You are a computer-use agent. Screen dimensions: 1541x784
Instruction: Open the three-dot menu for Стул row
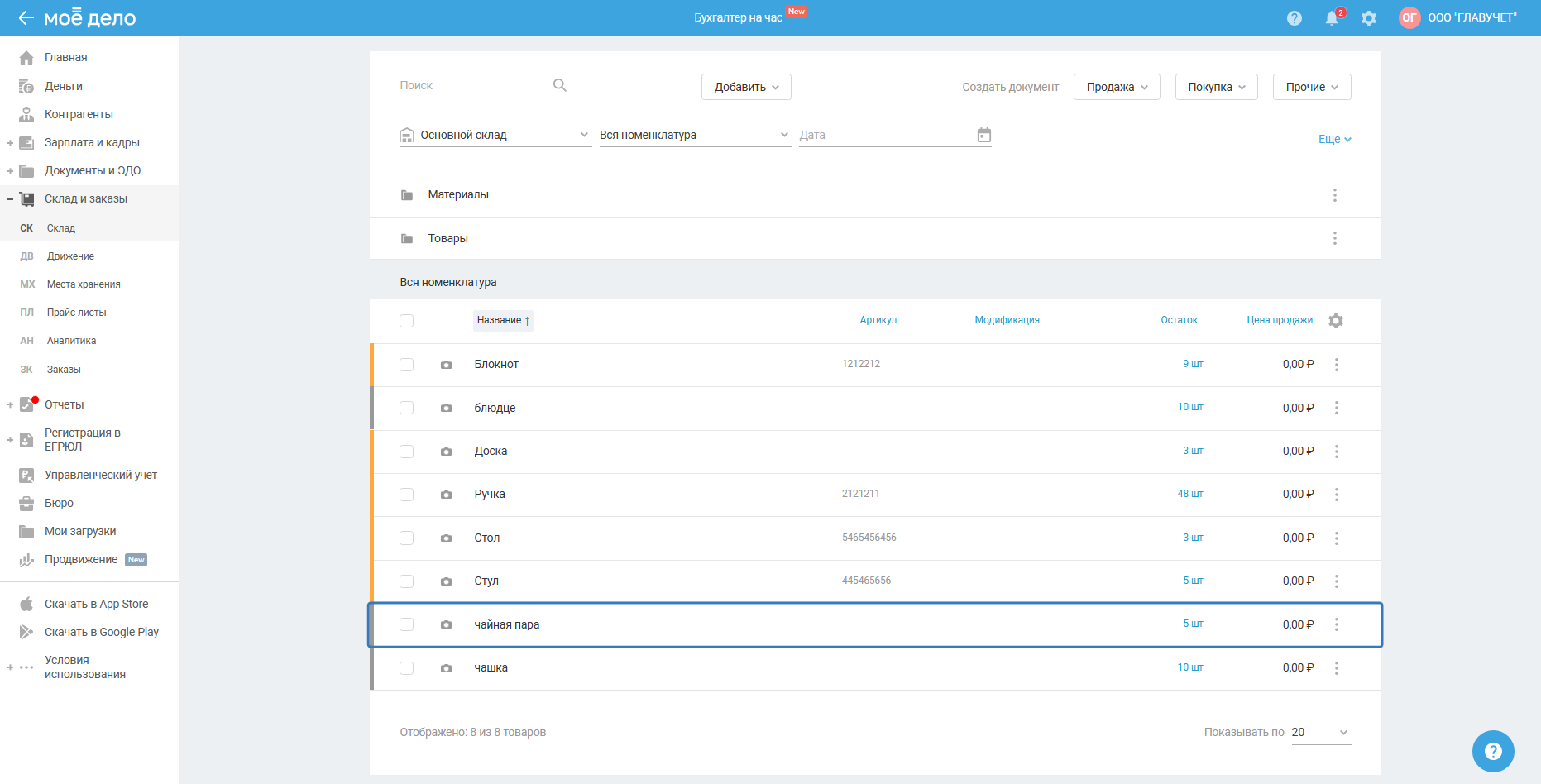1337,581
